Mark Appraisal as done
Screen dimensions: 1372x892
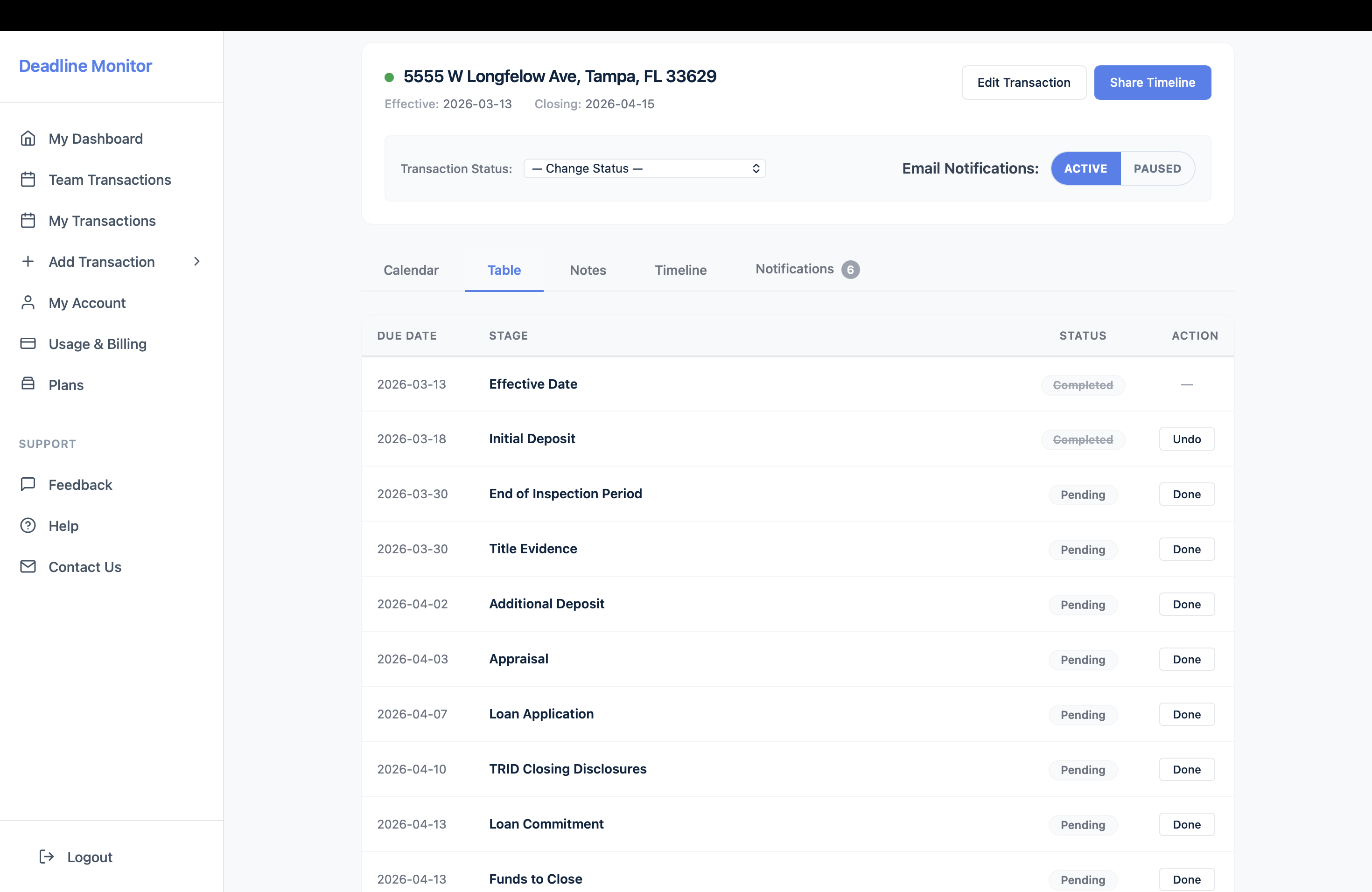click(1186, 659)
